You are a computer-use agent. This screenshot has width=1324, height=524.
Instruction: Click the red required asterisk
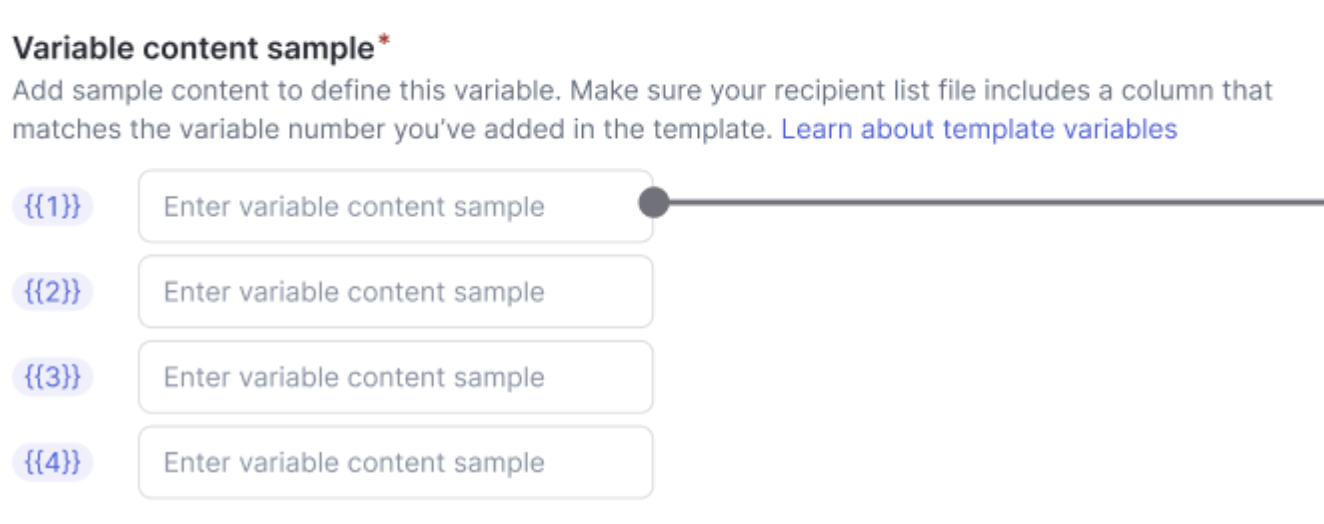[x=383, y=42]
